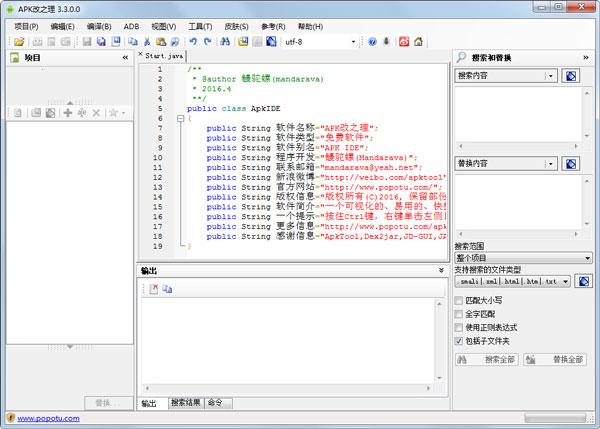Open the 编辑(E) menu
Screen dimensions: 600x429
(62, 26)
